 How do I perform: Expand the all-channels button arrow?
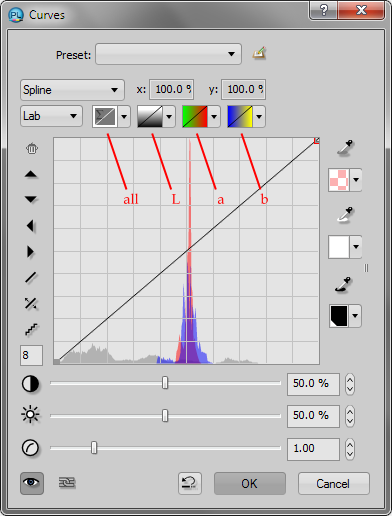pyautogui.click(x=124, y=117)
